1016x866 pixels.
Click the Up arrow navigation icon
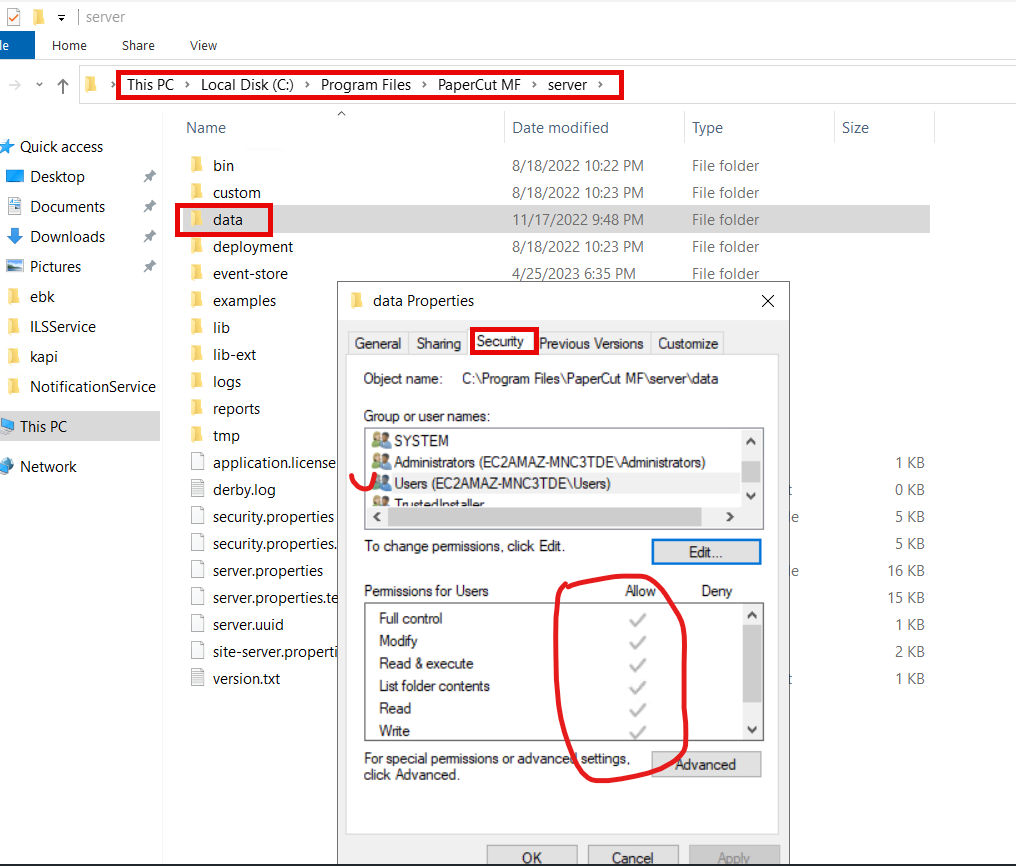coord(63,86)
